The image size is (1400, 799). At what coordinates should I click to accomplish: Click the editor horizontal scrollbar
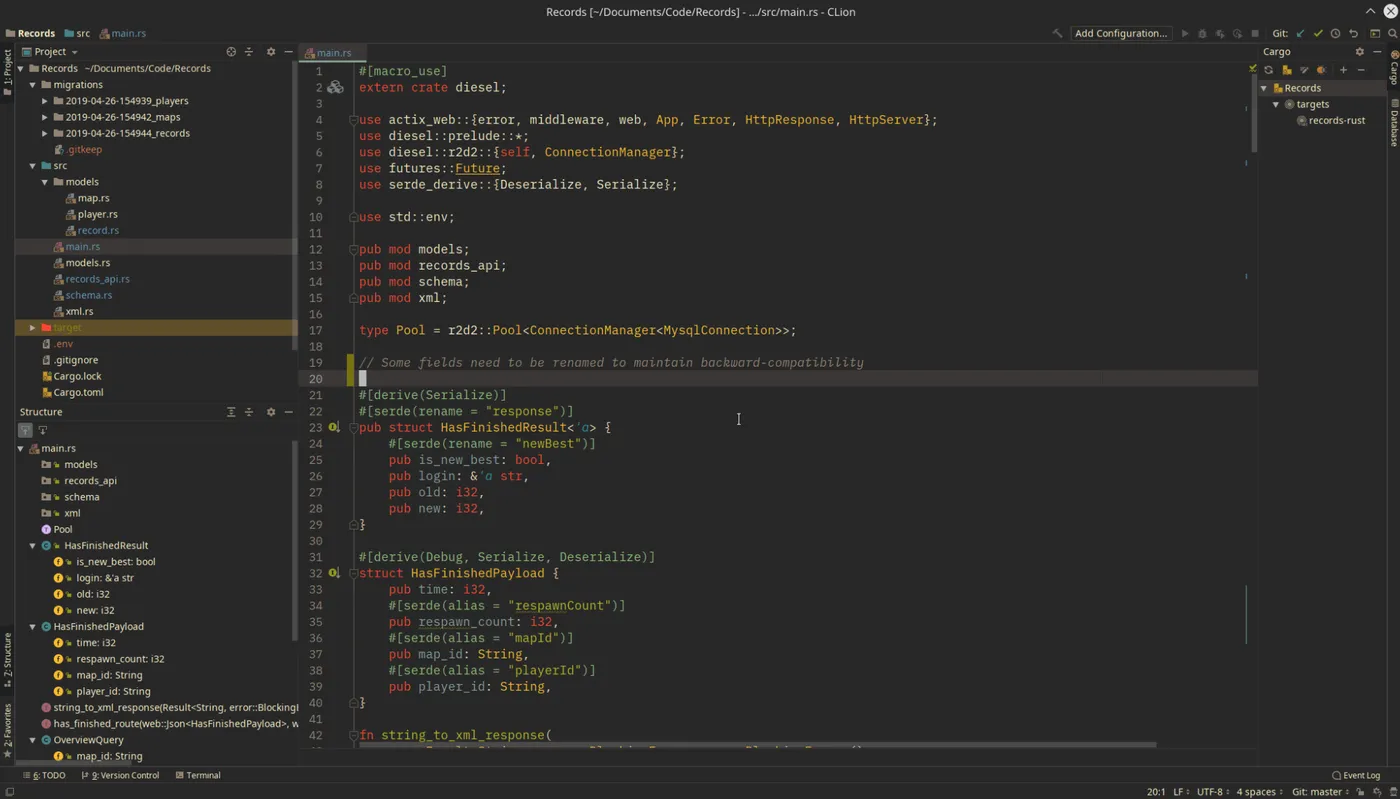click(x=757, y=745)
